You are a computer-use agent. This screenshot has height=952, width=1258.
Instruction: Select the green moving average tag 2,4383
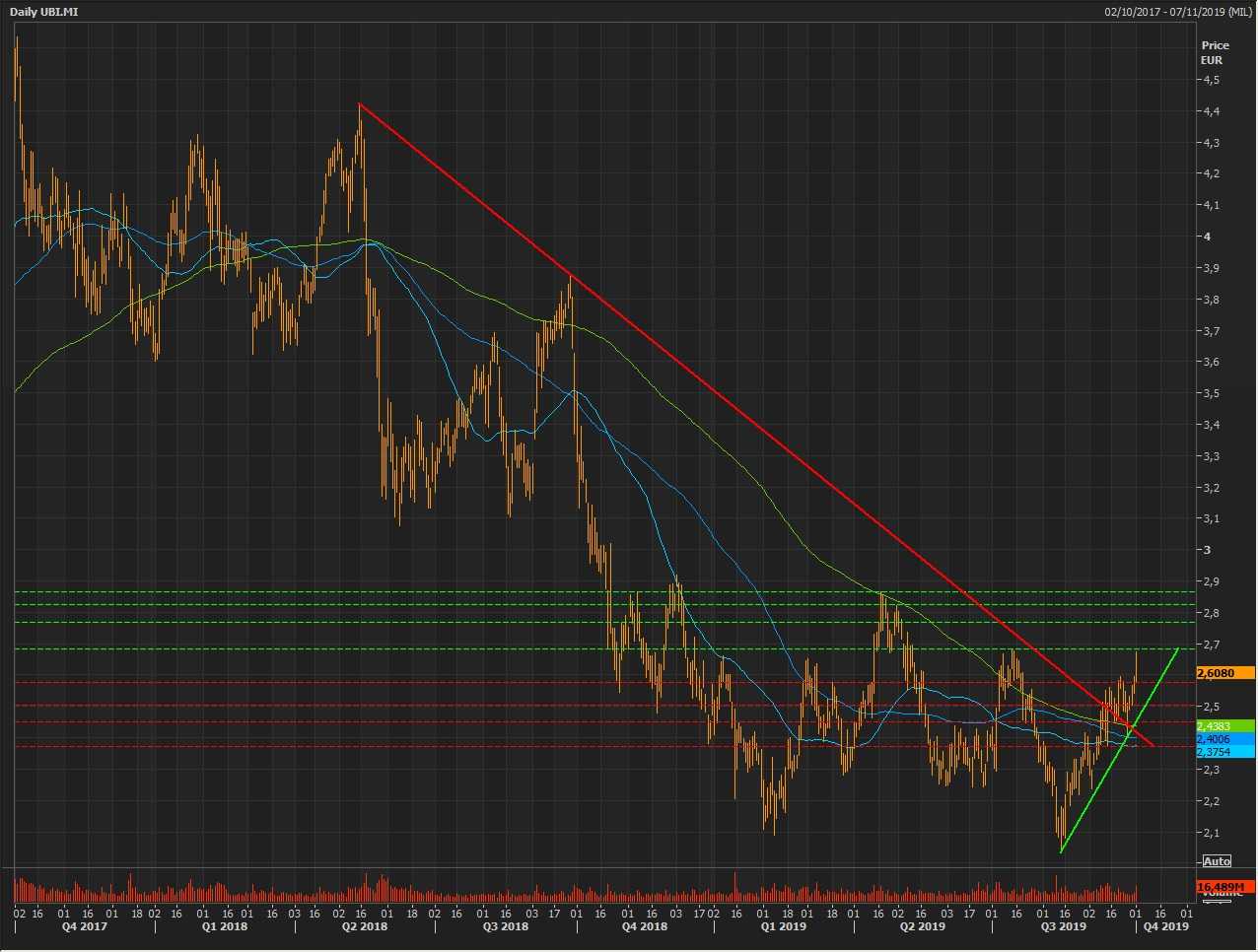pos(1225,726)
